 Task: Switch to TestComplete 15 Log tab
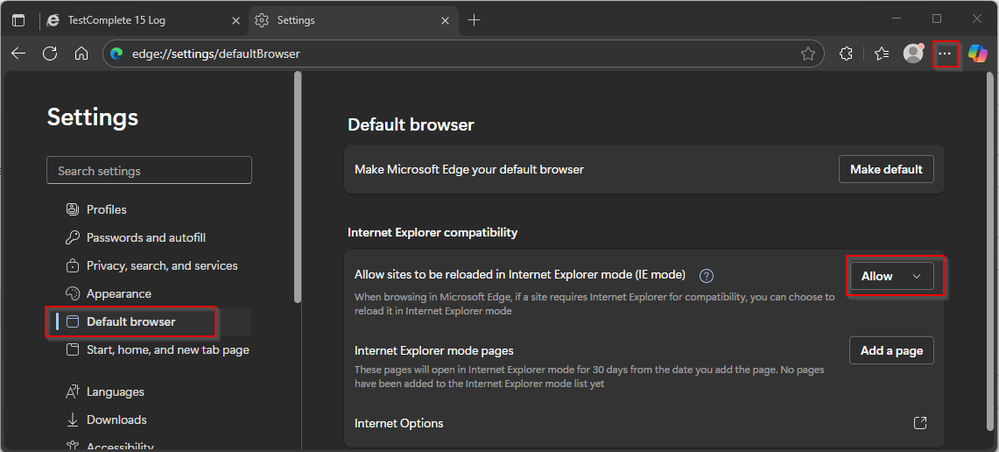[140, 20]
